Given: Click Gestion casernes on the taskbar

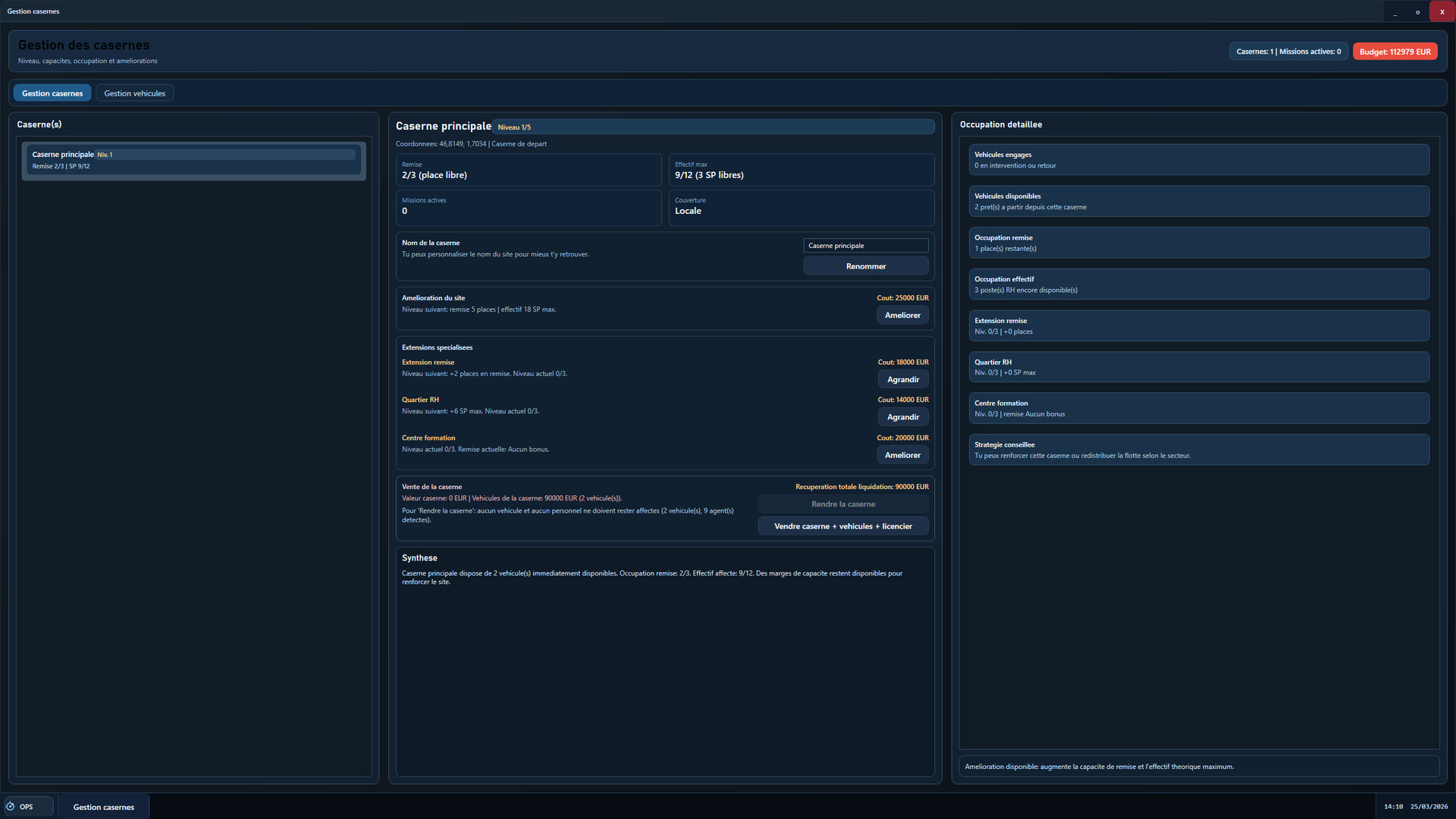Looking at the screenshot, I should point(103,806).
